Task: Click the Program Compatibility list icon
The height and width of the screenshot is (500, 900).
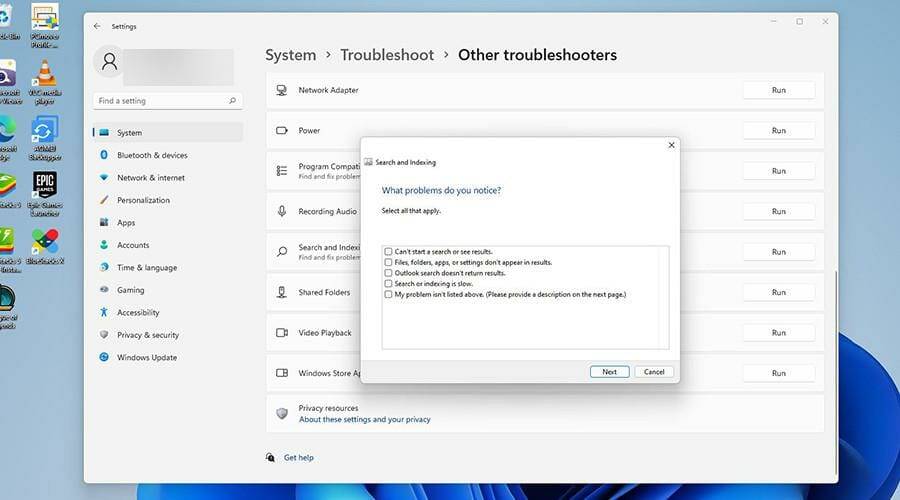Action: 282,171
